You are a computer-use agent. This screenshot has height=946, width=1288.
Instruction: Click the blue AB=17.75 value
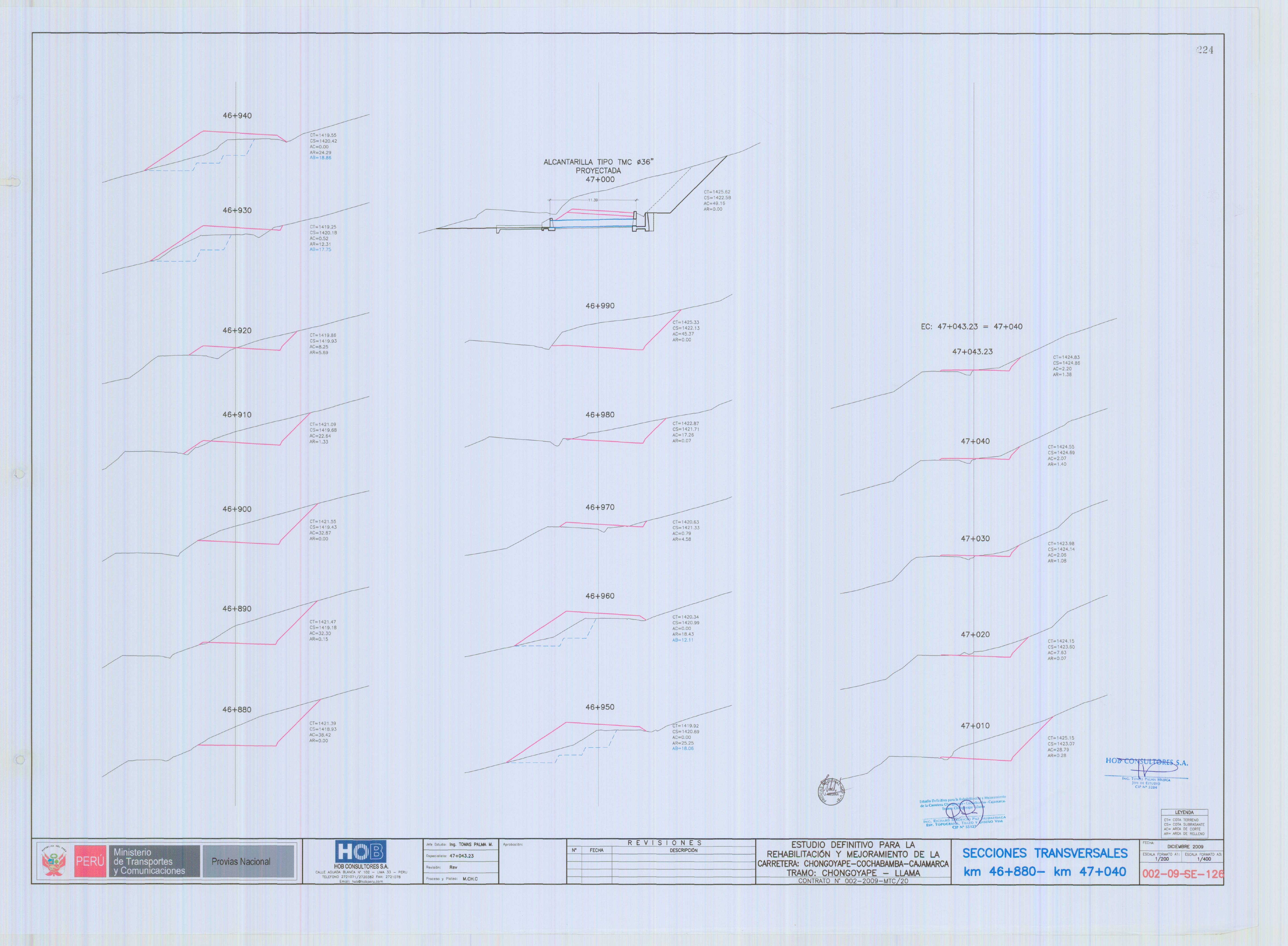(x=320, y=250)
